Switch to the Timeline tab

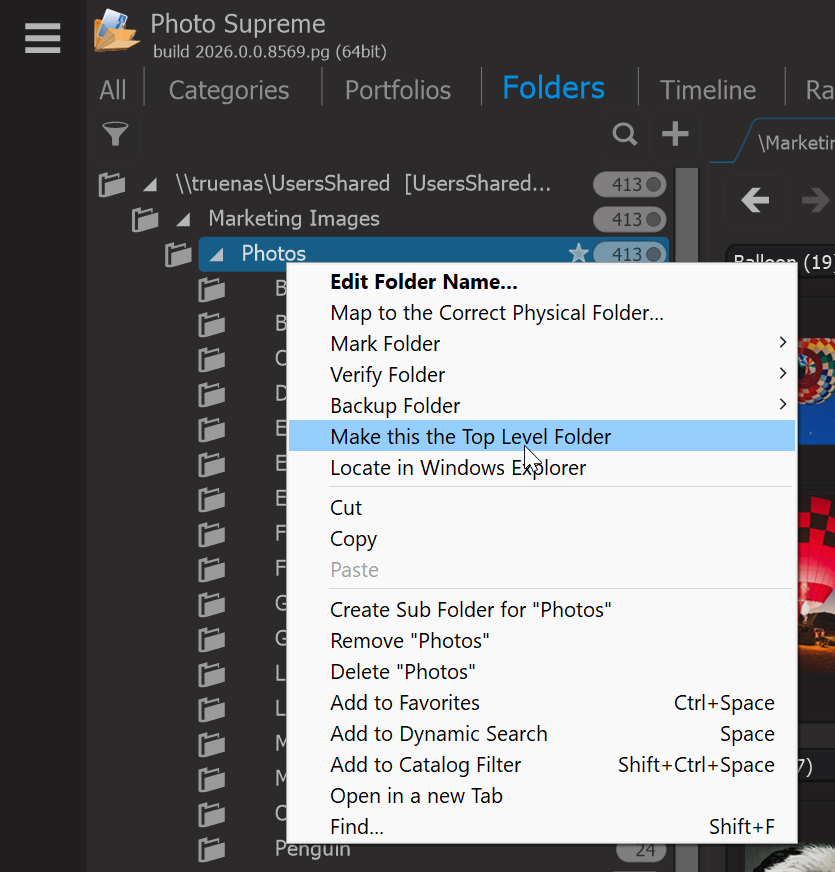(708, 90)
